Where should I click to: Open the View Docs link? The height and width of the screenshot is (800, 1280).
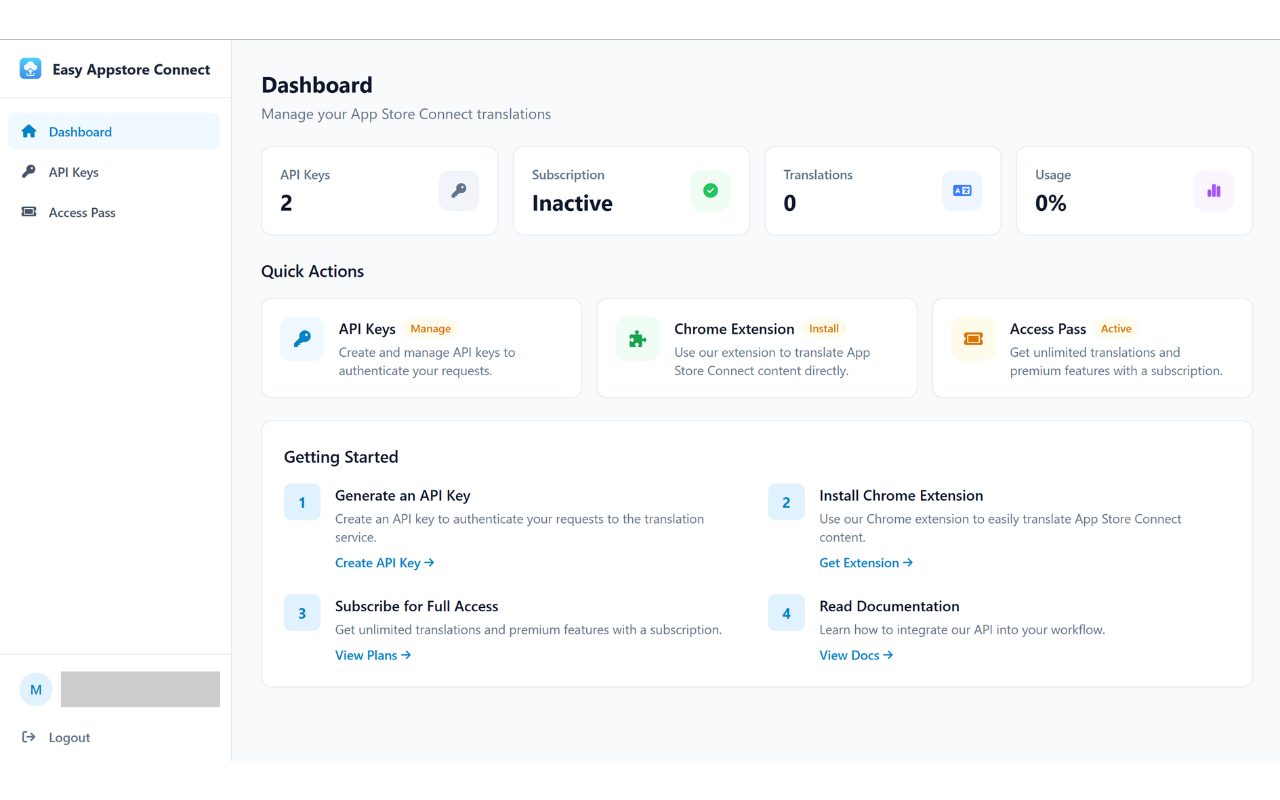tap(856, 655)
